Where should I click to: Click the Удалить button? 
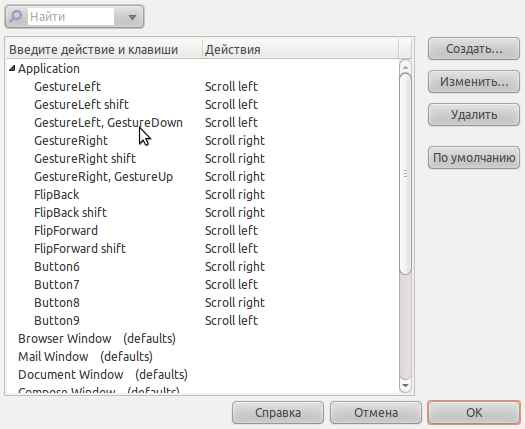click(474, 115)
